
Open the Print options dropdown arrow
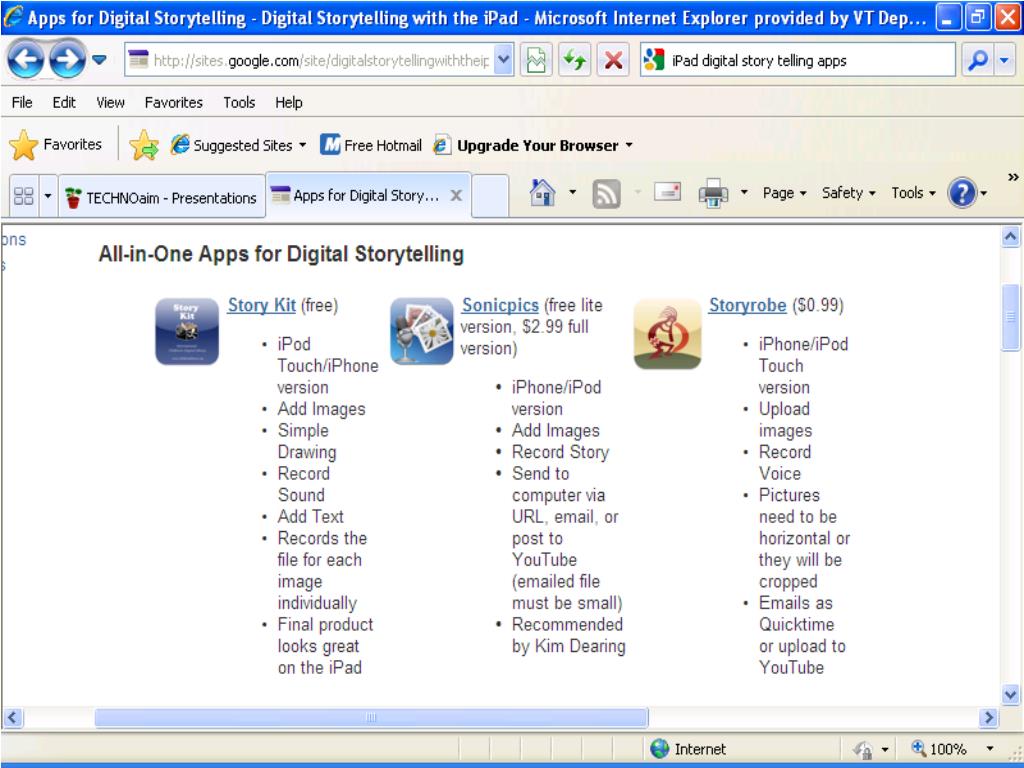(744, 193)
